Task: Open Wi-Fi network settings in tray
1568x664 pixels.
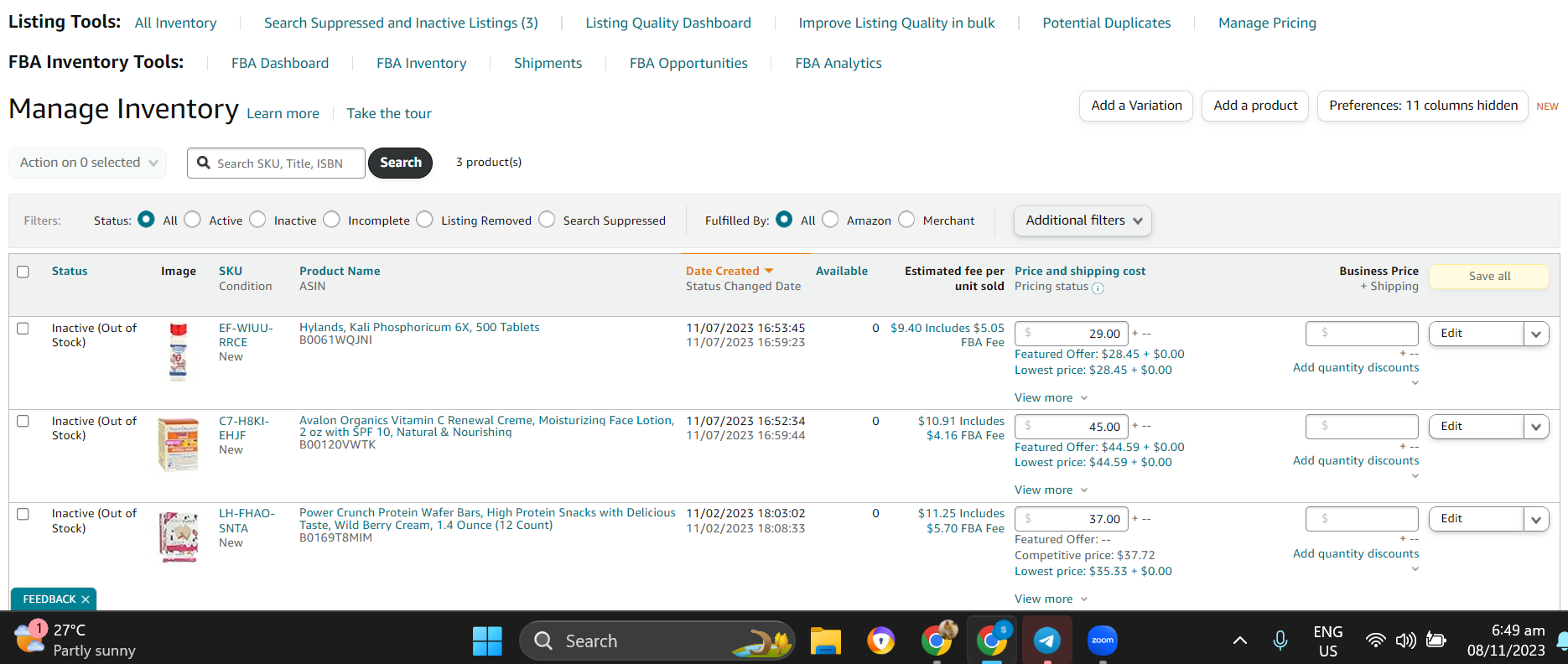Action: tap(1375, 641)
